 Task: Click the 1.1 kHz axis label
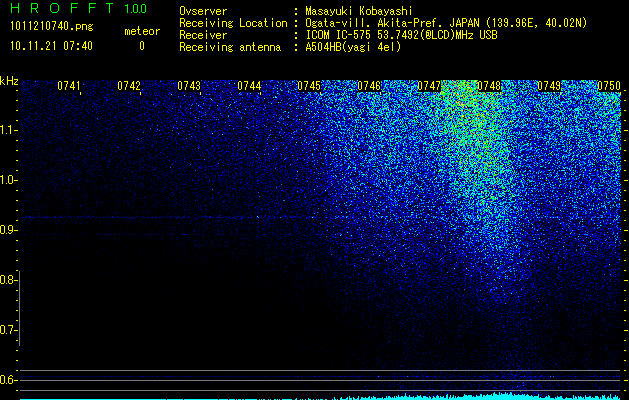tap(7, 130)
